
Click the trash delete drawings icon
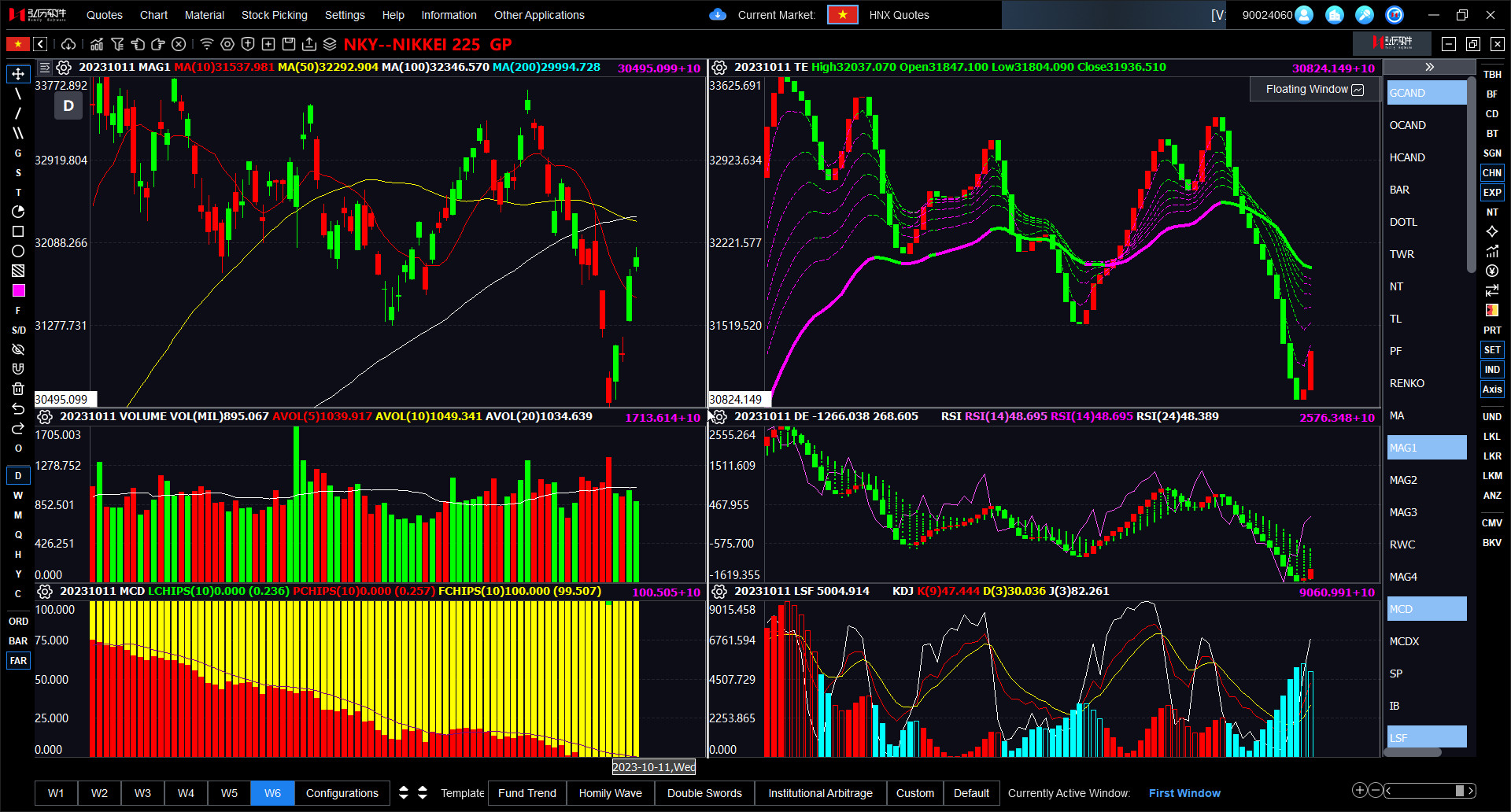click(18, 389)
